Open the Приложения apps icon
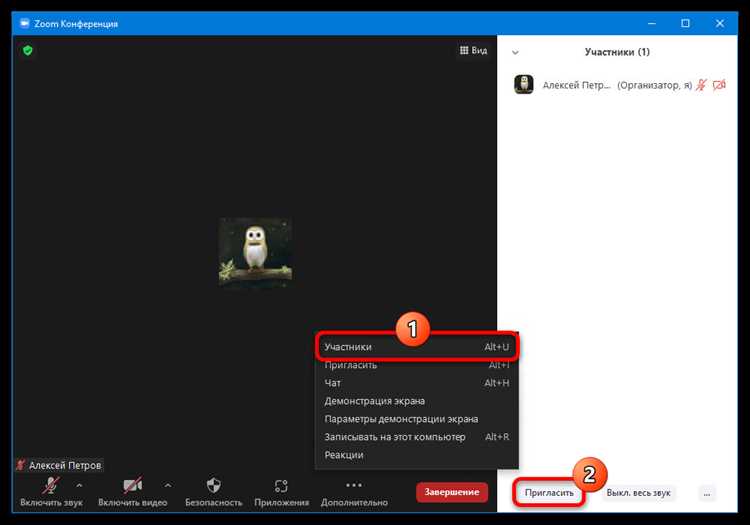The height and width of the screenshot is (525, 750). click(281, 486)
